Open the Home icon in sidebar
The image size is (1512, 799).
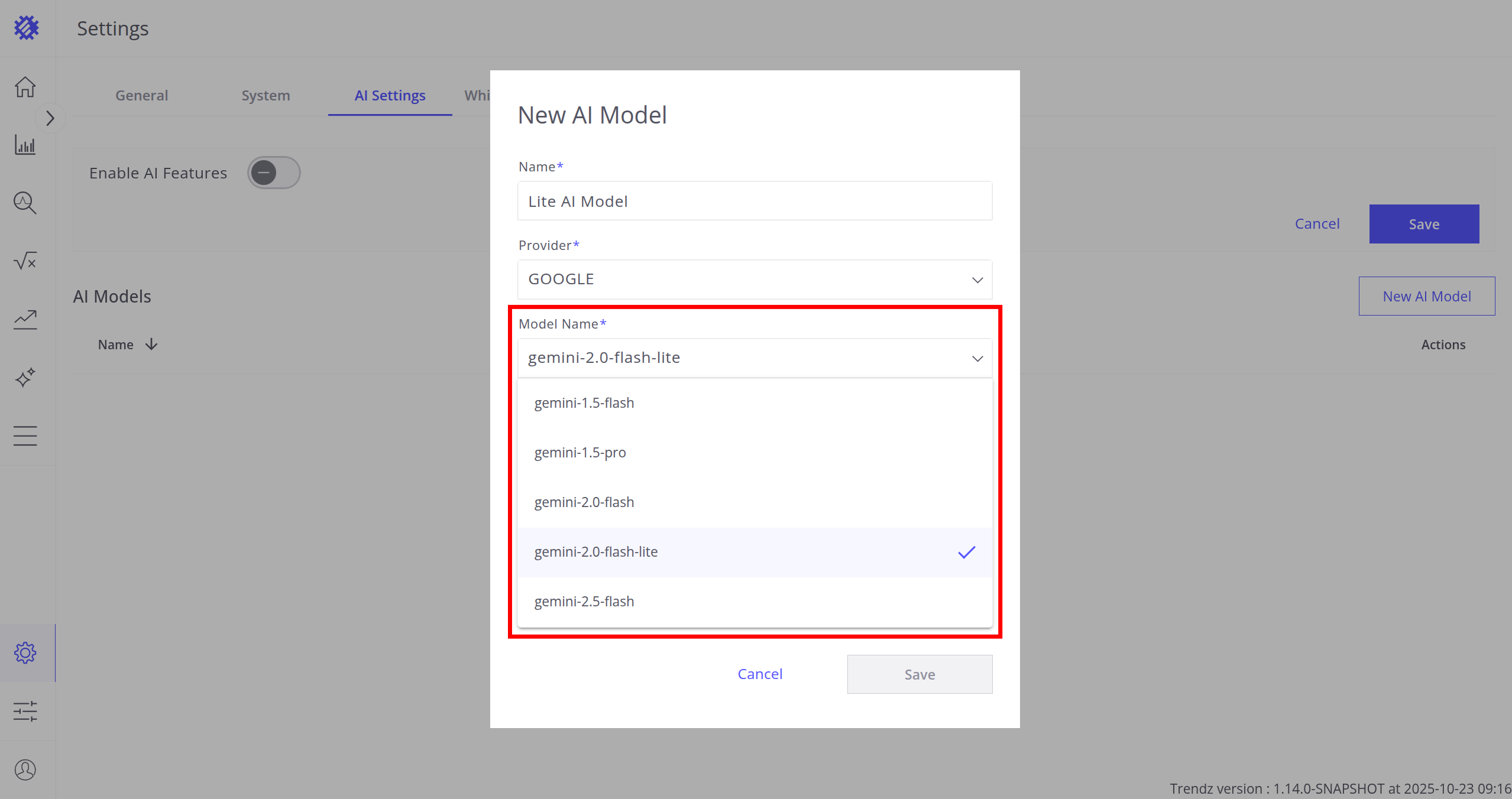pos(25,87)
